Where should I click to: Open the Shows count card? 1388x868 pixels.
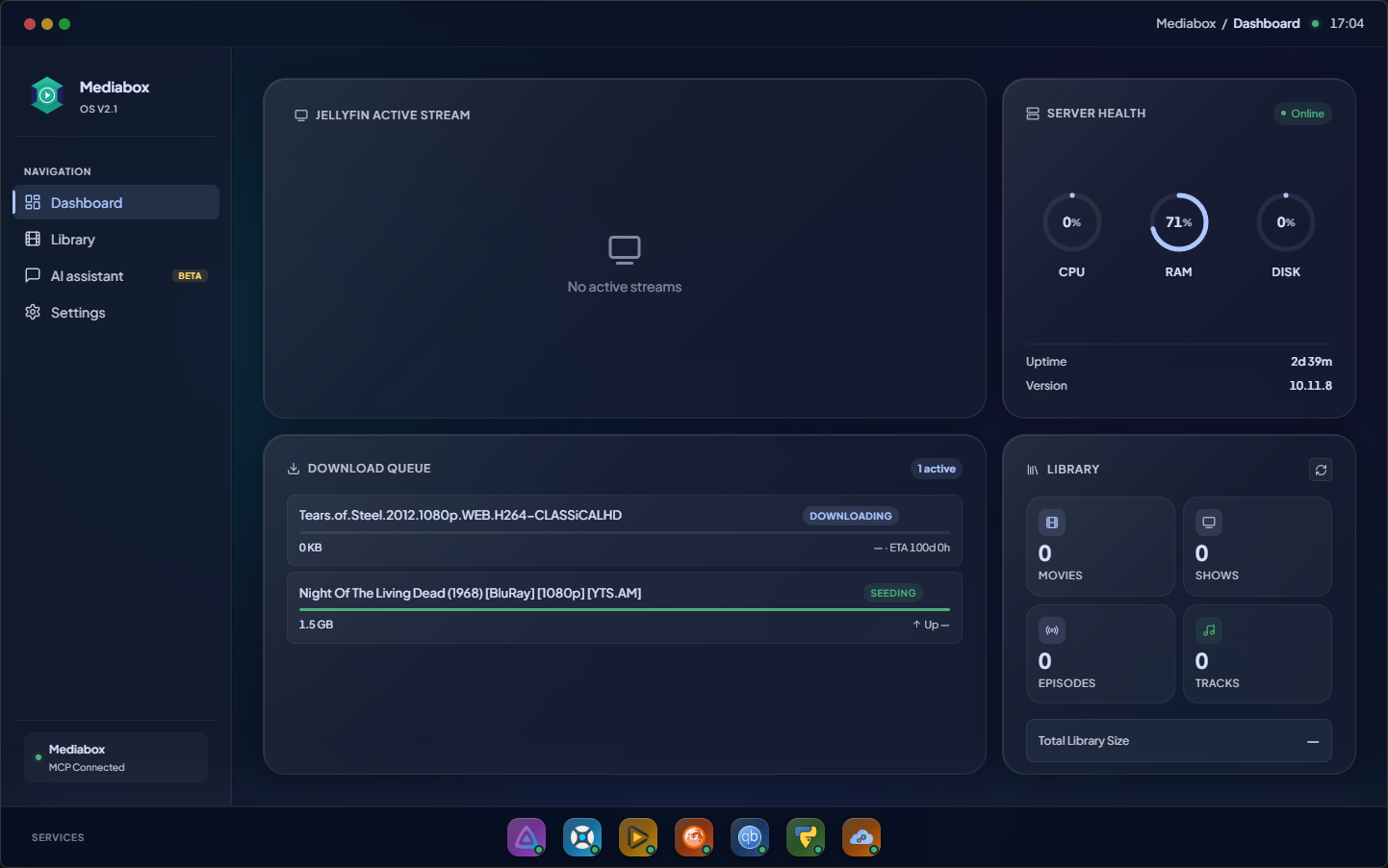coord(1257,547)
